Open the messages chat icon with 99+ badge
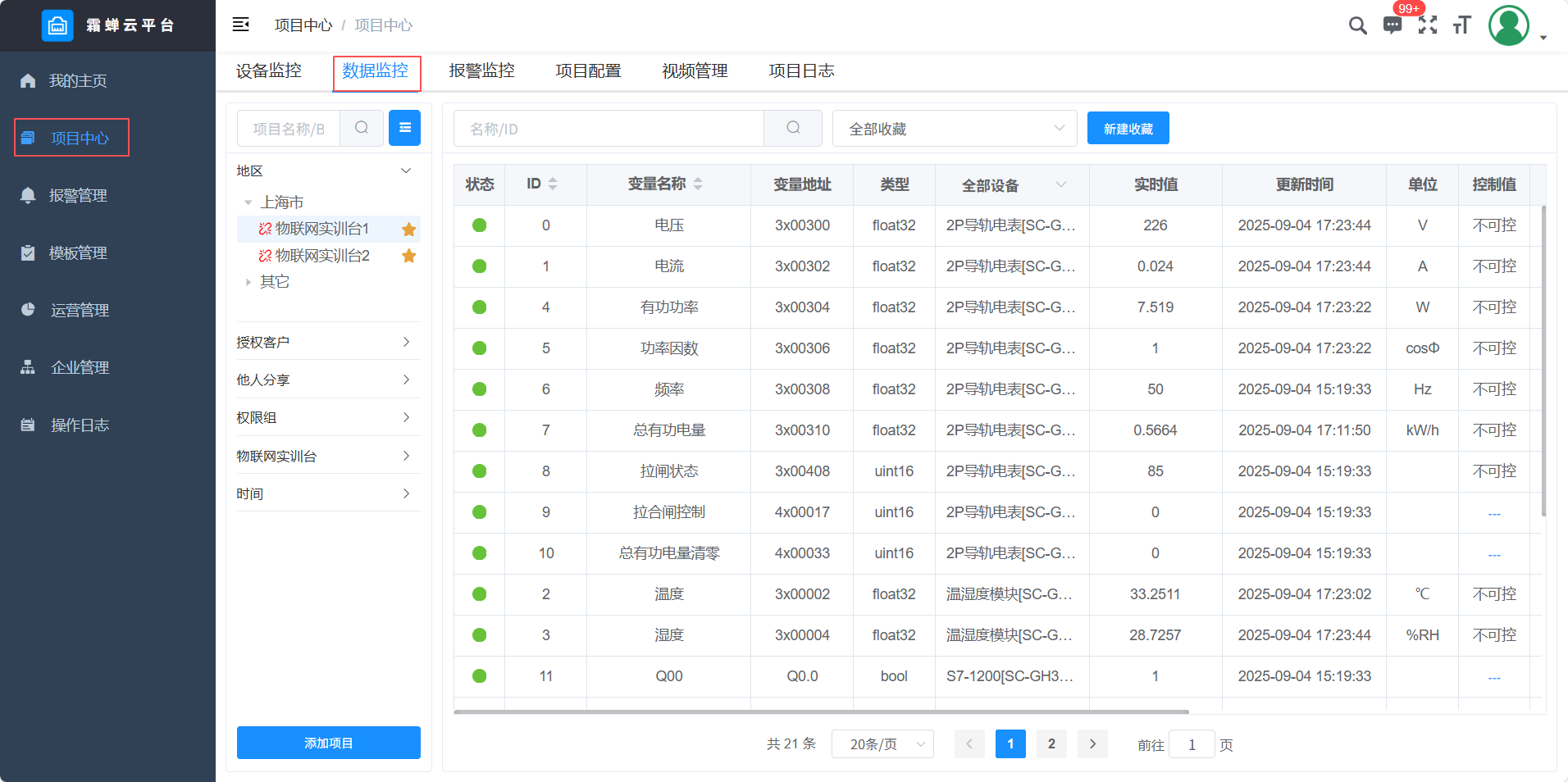Screen dimensions: 1568x782 1393,25
